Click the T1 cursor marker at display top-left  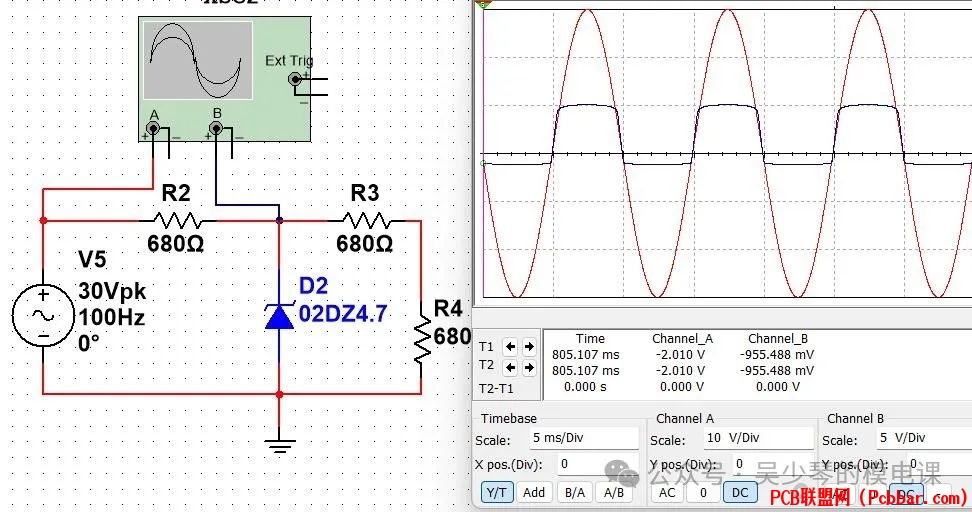coord(483,4)
